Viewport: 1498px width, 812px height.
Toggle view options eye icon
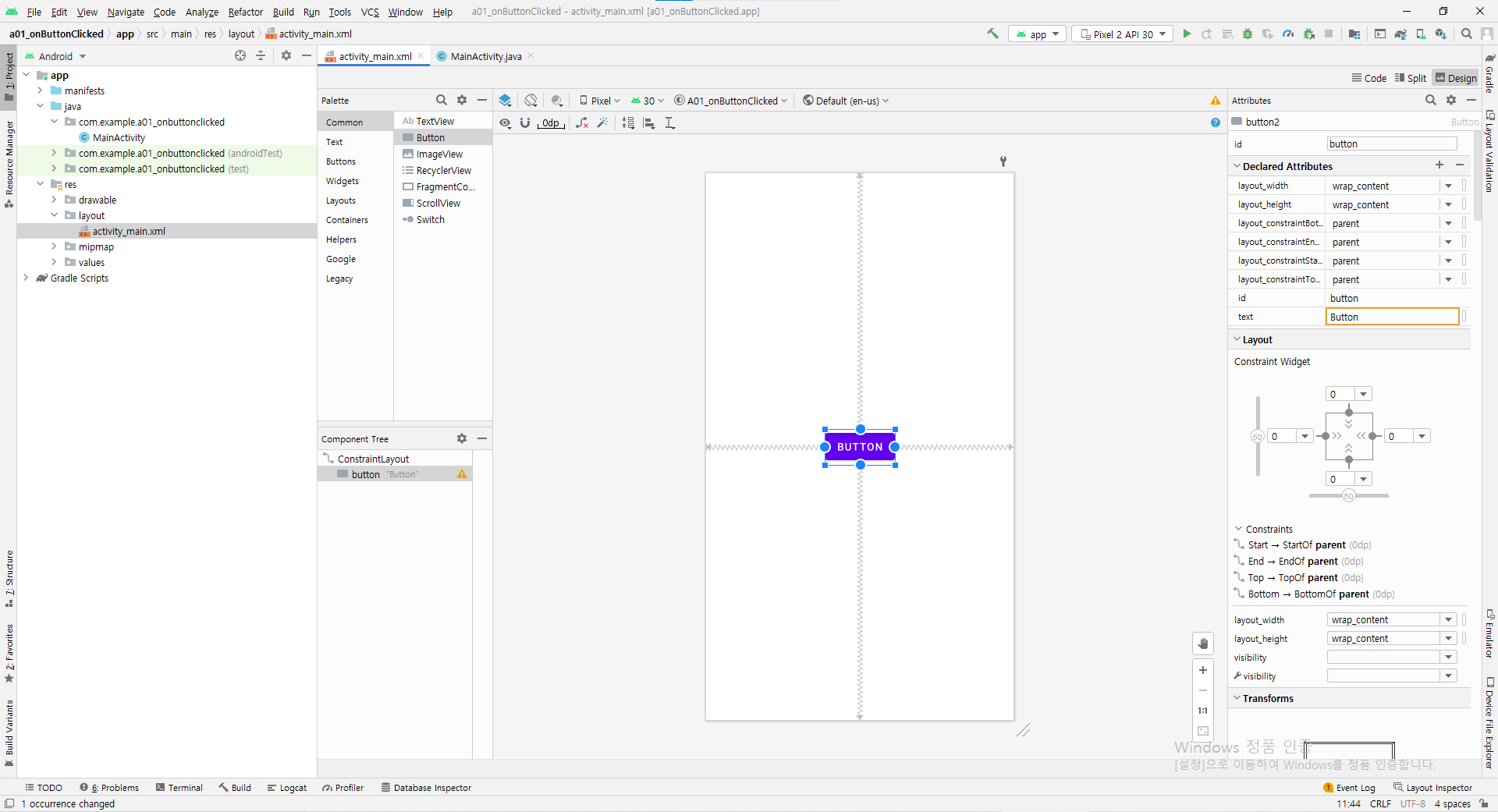pyautogui.click(x=506, y=122)
